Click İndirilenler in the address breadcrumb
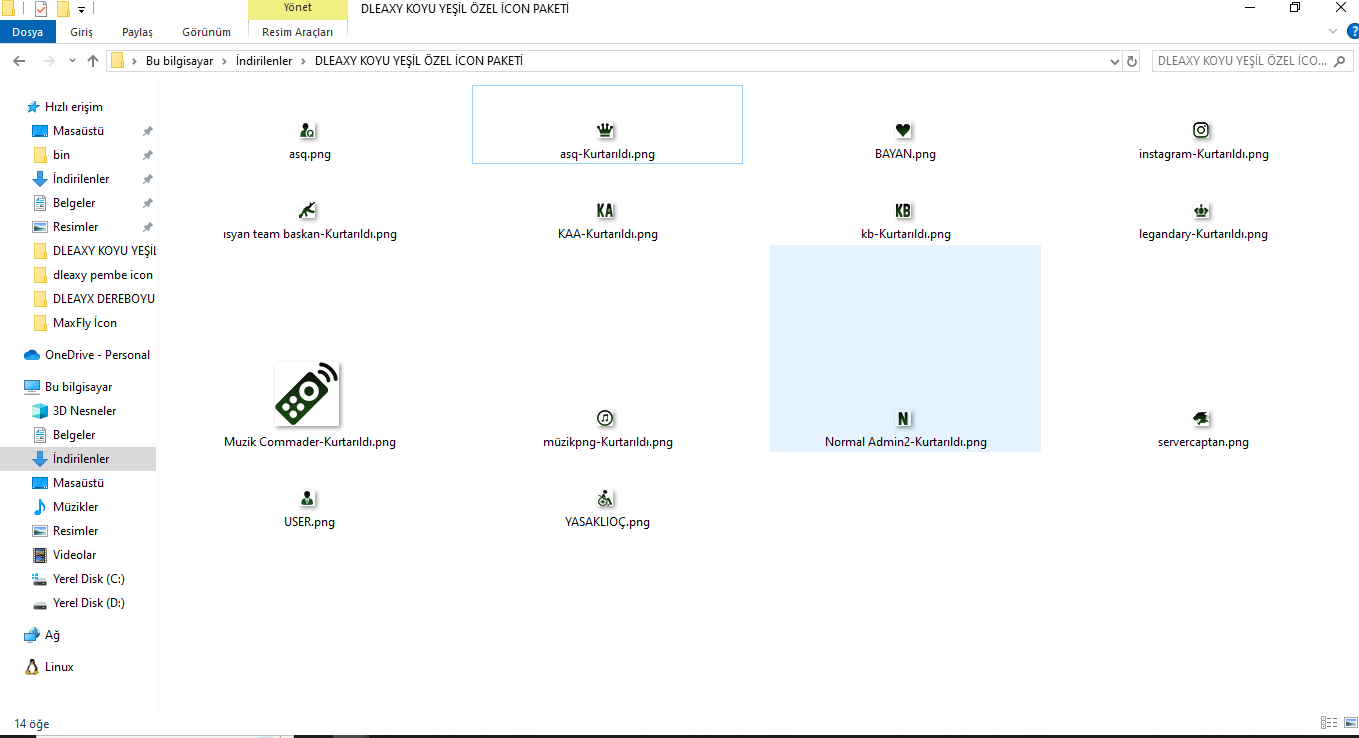The image size is (1359, 738). point(264,61)
